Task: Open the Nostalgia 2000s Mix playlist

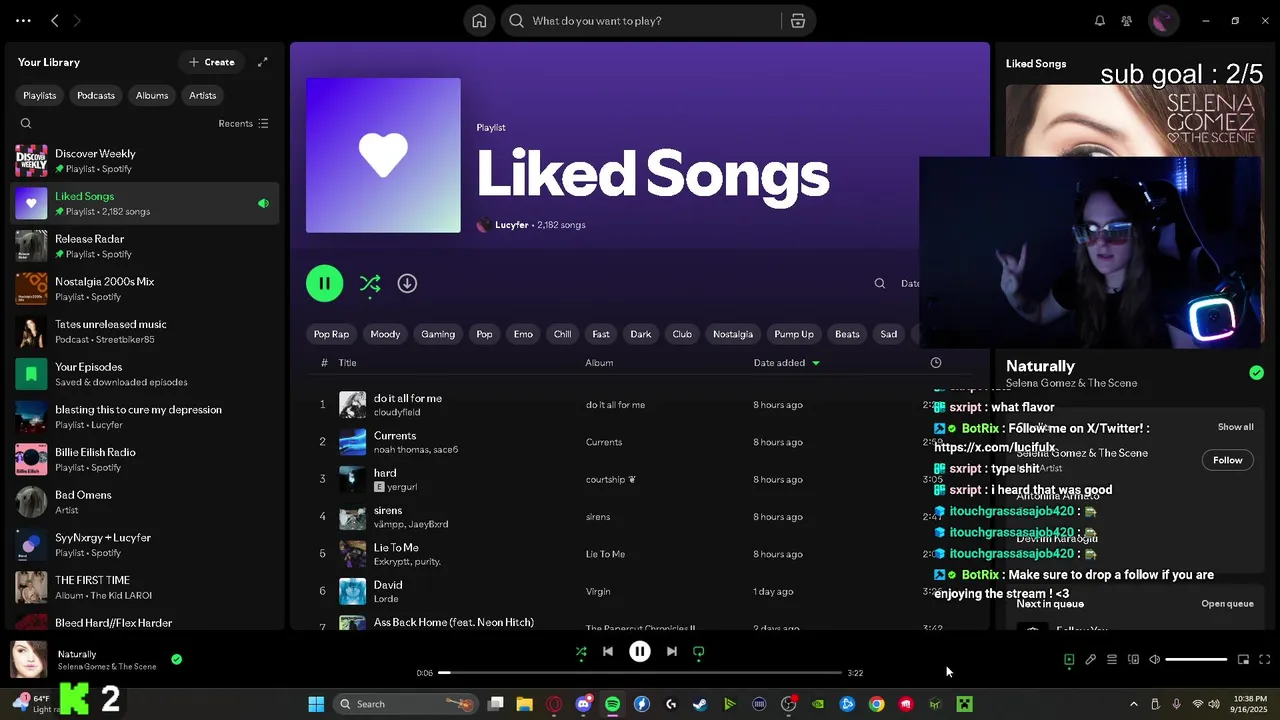Action: click(145, 289)
